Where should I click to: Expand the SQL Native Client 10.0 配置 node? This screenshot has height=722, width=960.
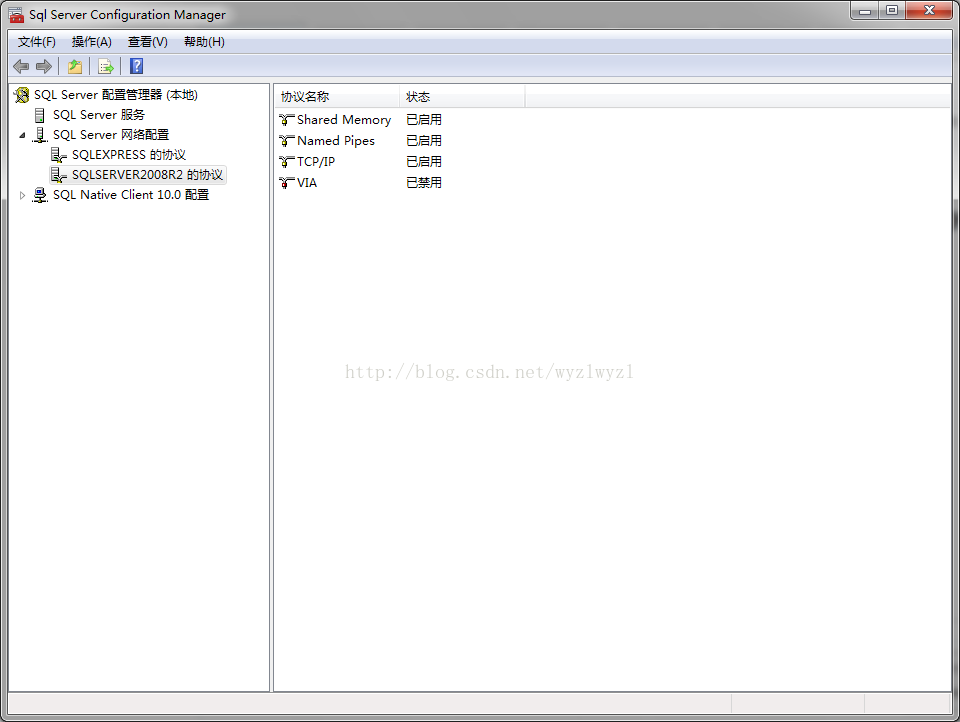23,195
